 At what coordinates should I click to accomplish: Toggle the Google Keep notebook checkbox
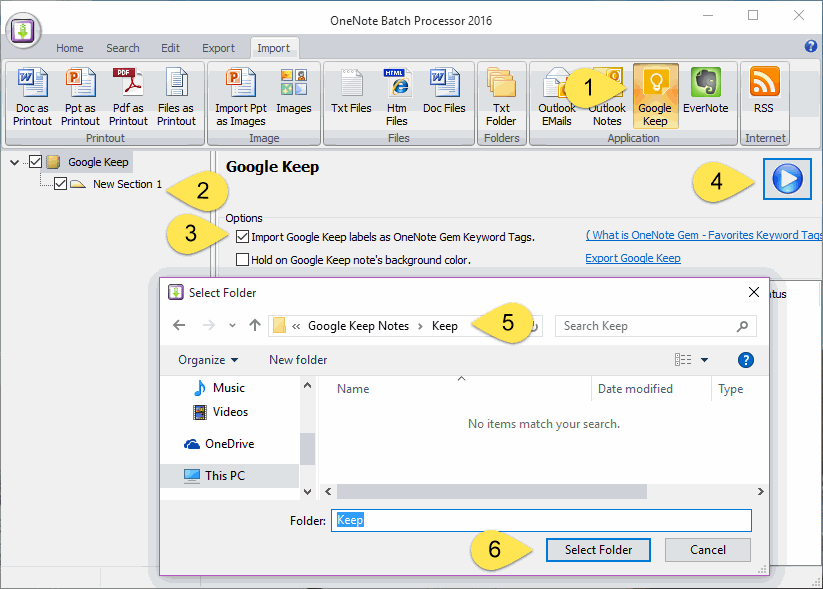(35, 162)
